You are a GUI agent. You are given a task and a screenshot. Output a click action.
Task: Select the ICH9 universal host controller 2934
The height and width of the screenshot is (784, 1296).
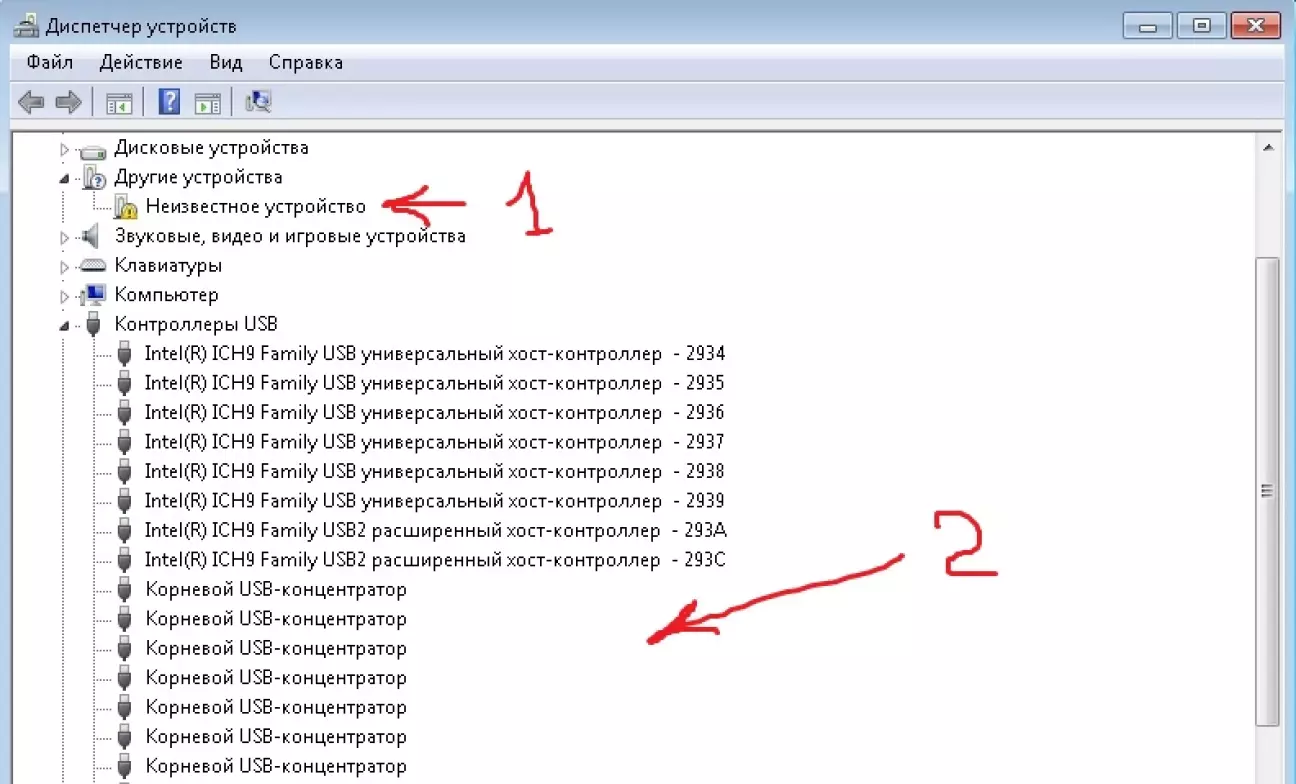click(x=434, y=354)
